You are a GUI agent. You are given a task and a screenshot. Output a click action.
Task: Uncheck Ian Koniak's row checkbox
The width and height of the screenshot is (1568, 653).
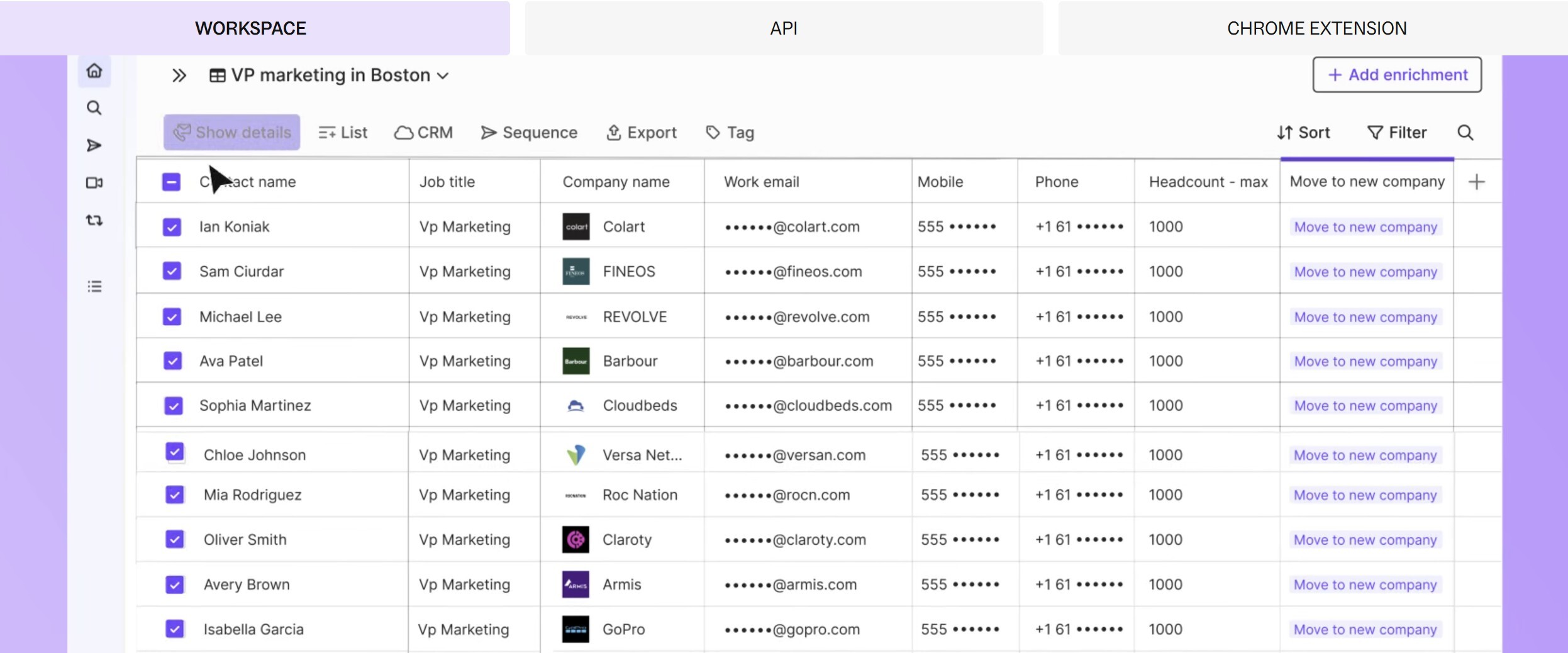point(172,226)
